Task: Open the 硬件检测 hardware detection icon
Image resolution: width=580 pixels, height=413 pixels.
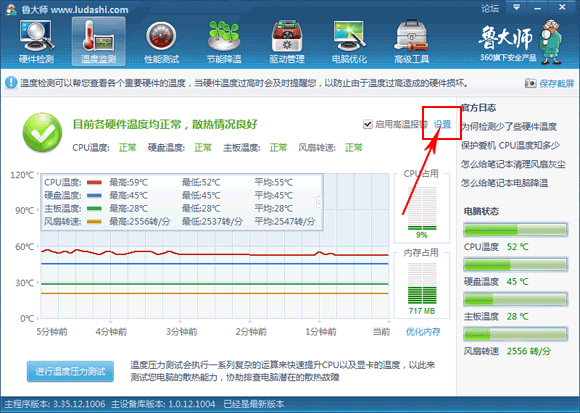Action: 37,42
